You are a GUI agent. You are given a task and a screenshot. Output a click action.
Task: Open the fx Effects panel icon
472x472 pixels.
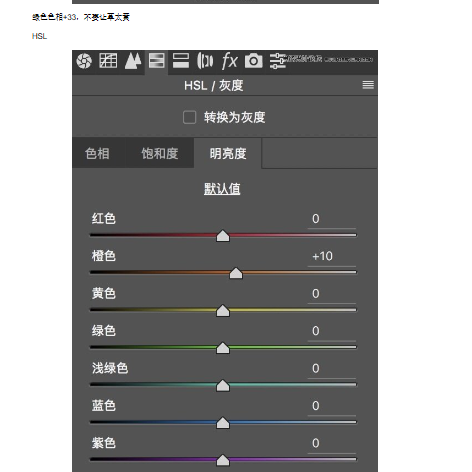[230, 61]
